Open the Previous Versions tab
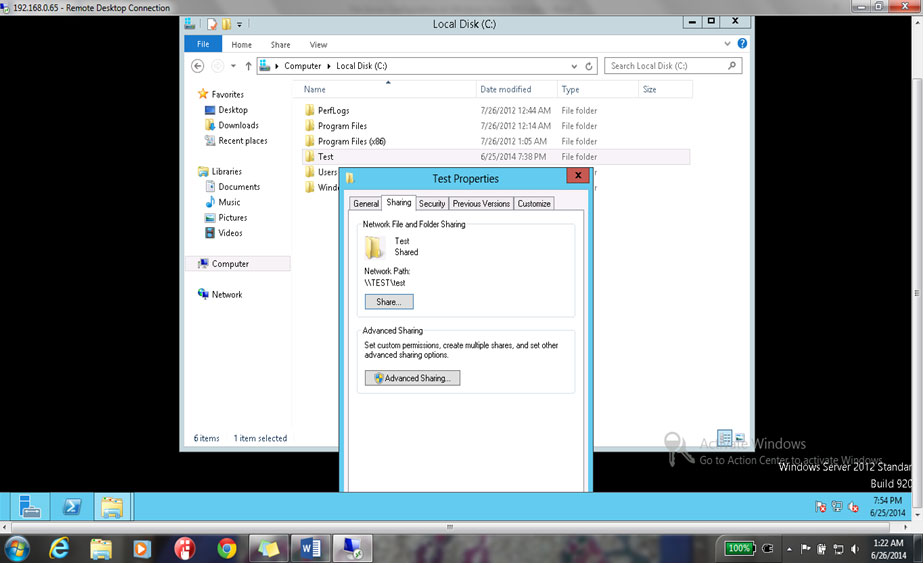This screenshot has width=924, height=565. [x=481, y=203]
